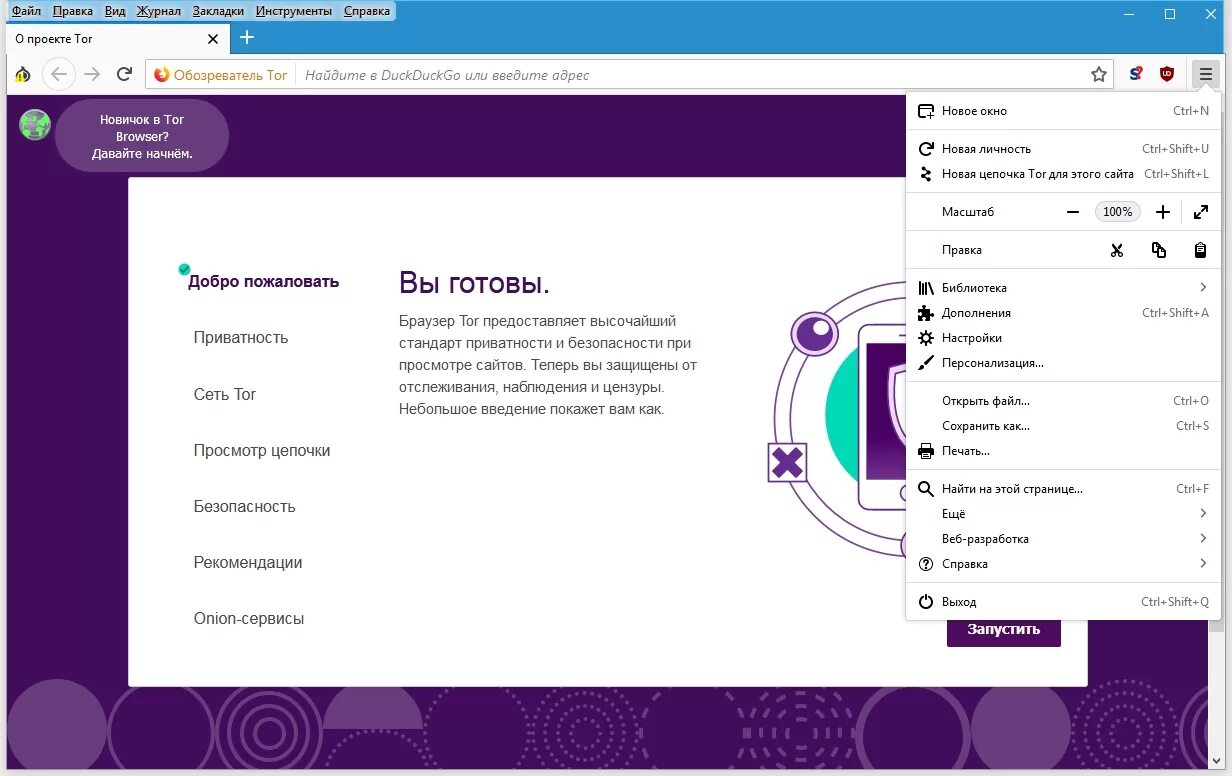The image size is (1232, 776).
Task: Open the 'Справка' menu in menu bar
Action: 367,11
